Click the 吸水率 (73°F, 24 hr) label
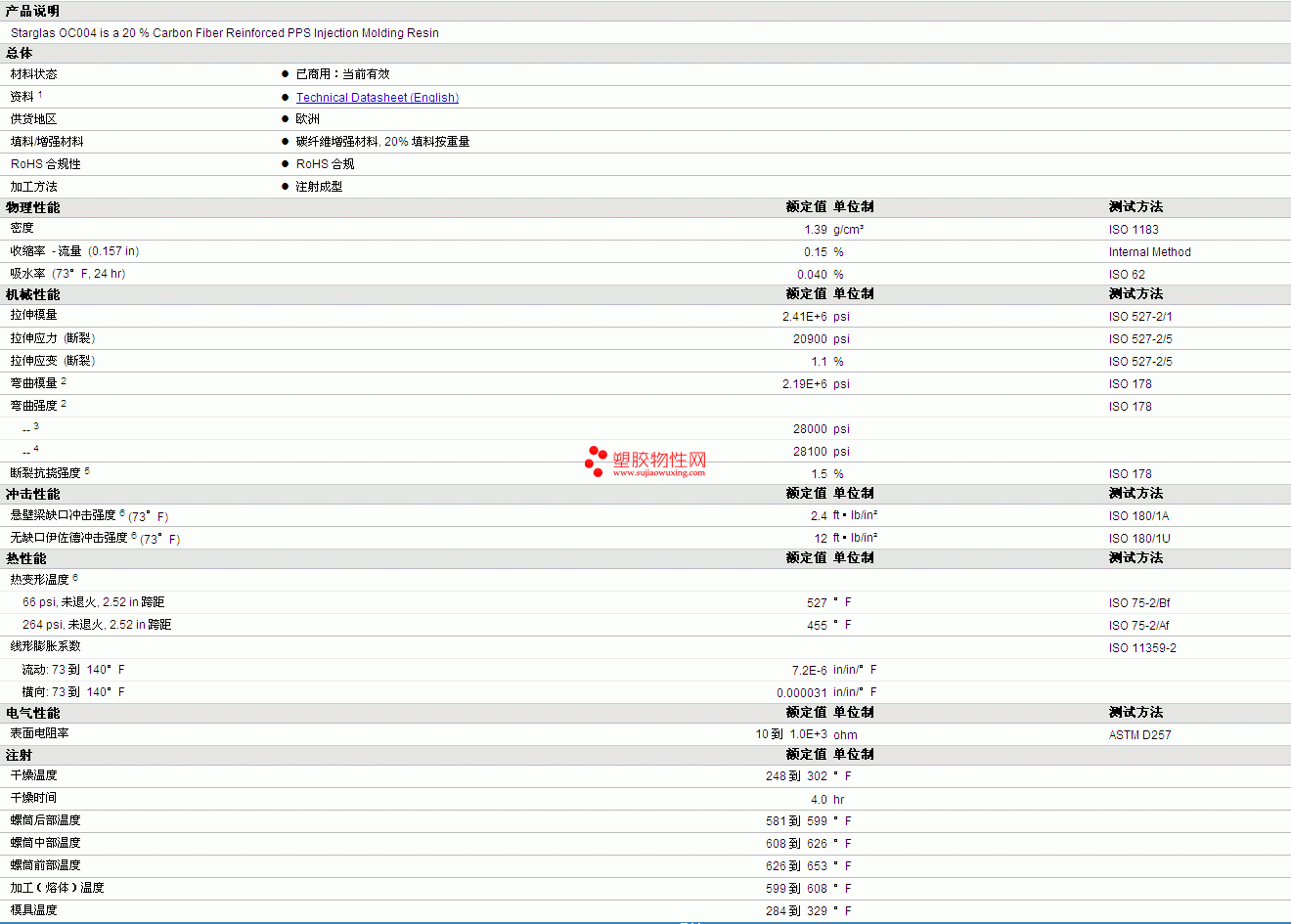Screen dimensions: 1291x924 click(x=68, y=274)
